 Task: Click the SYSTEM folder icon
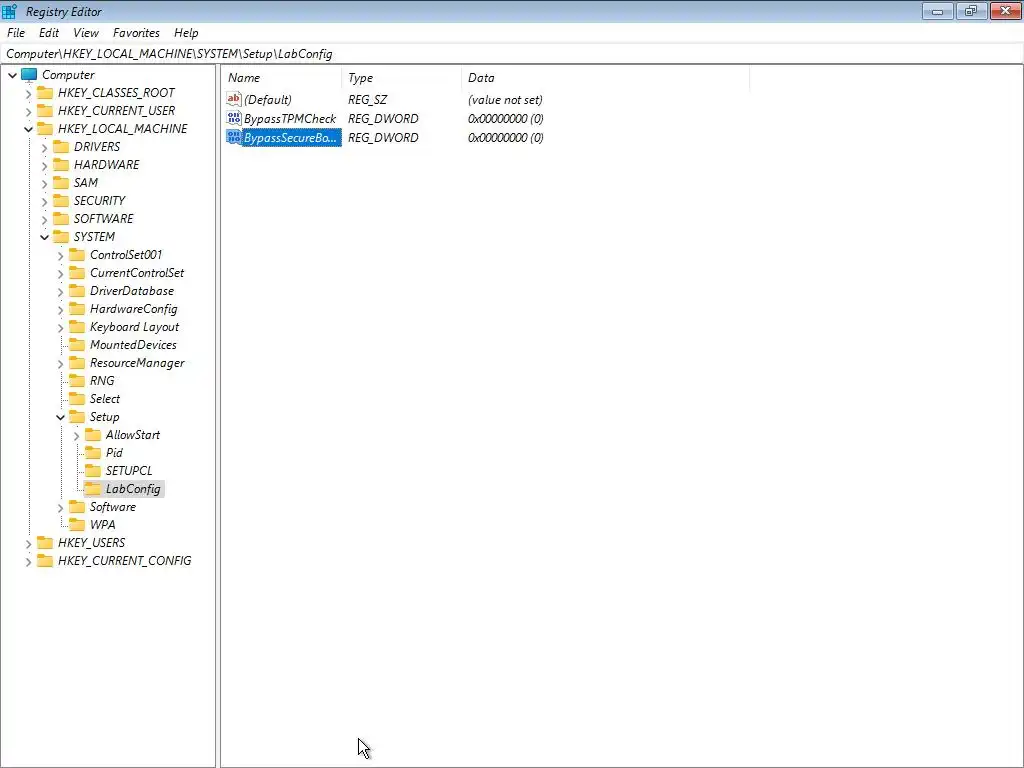61,236
